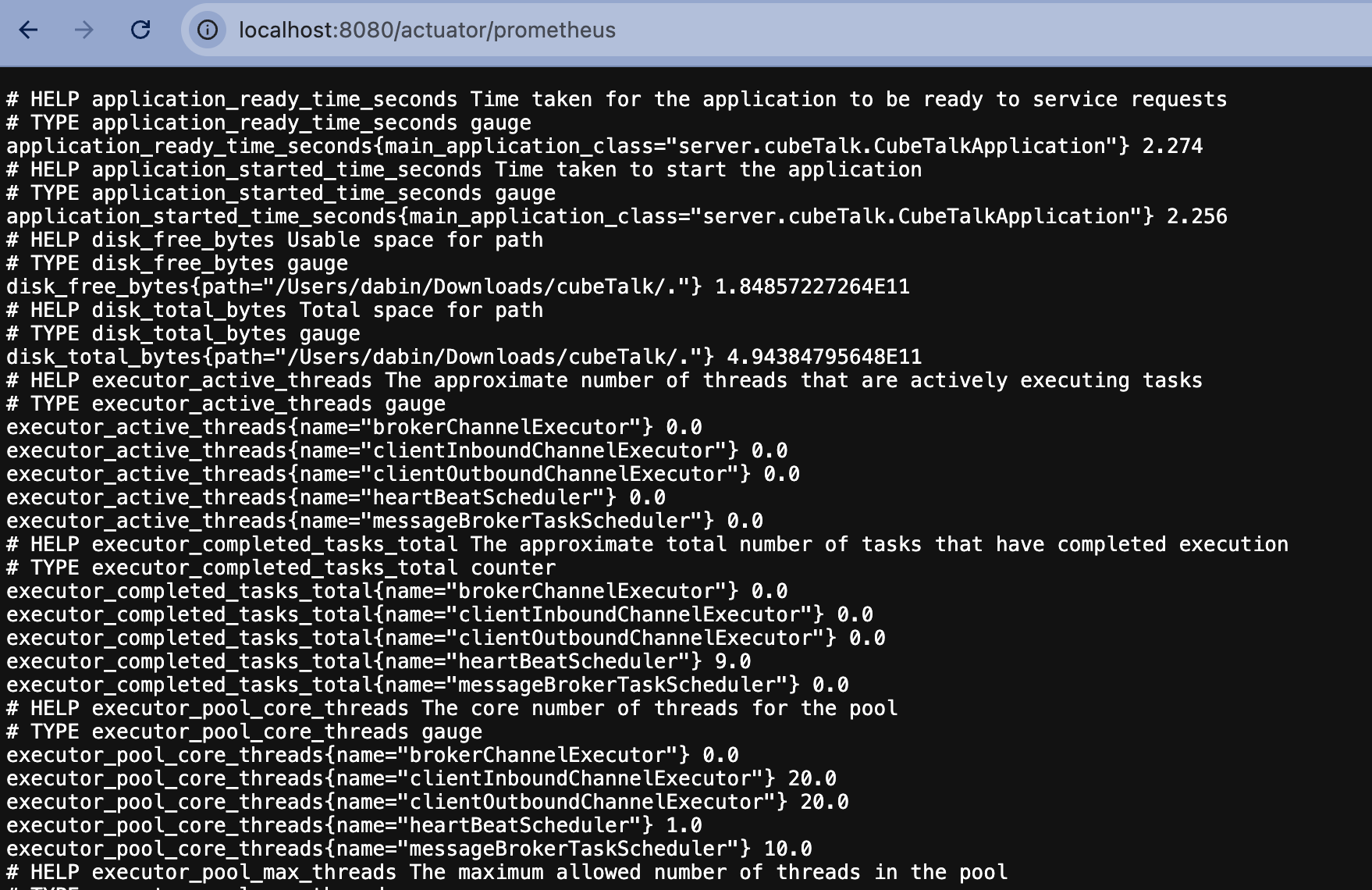
Task: Click HELP executor_active_threads comment line
Action: point(604,380)
